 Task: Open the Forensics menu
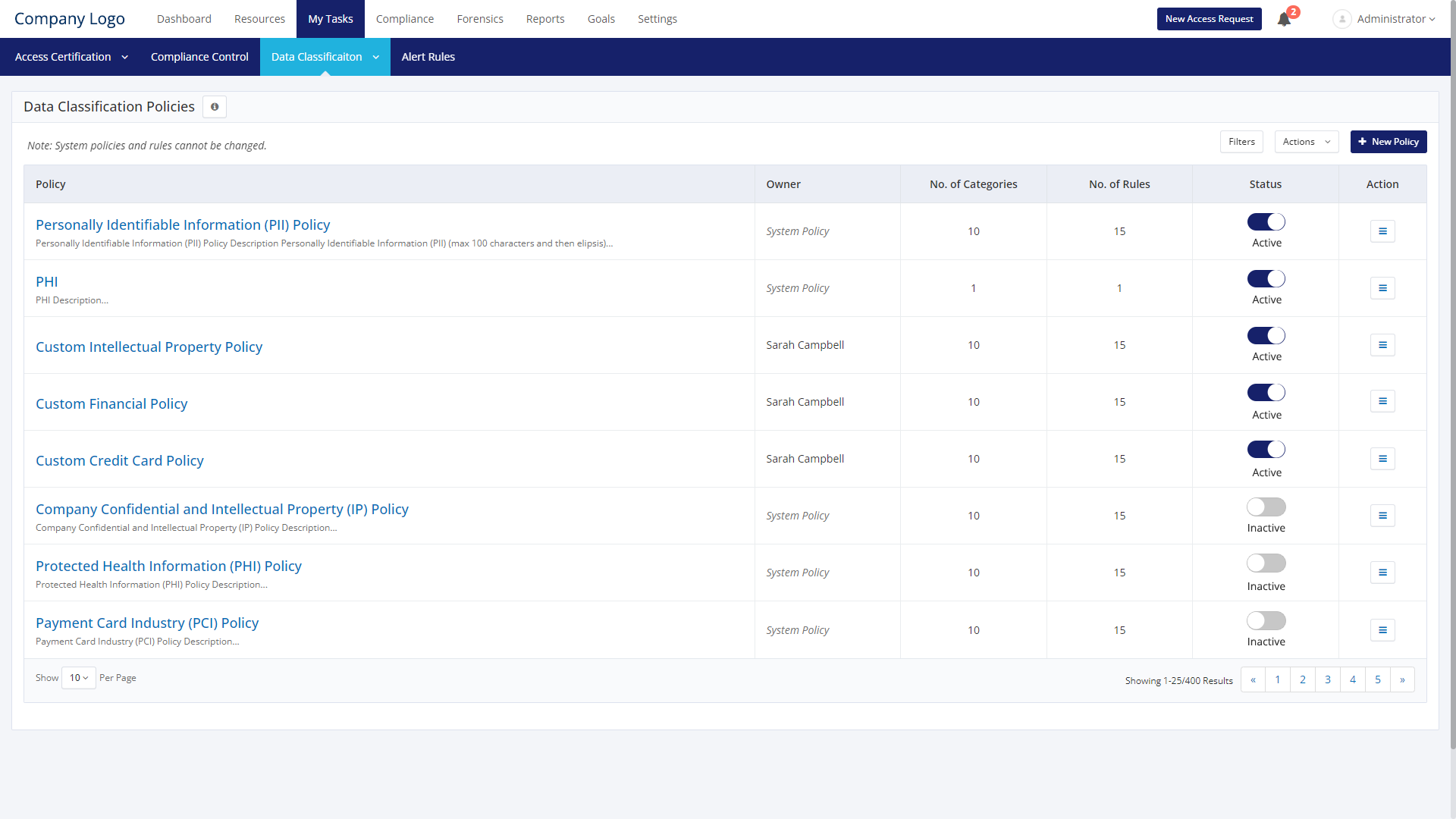(479, 19)
